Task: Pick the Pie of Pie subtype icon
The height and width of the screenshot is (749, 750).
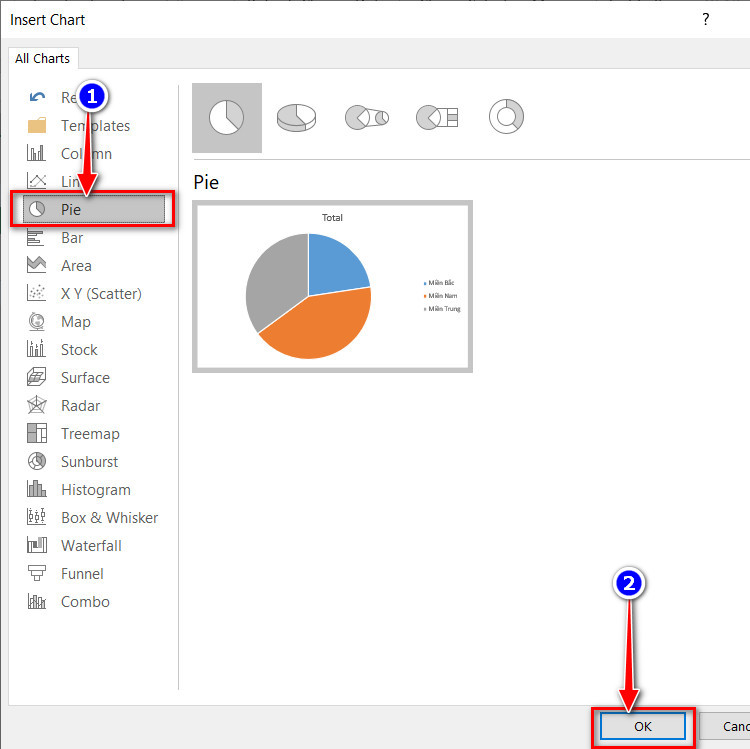Action: [367, 117]
